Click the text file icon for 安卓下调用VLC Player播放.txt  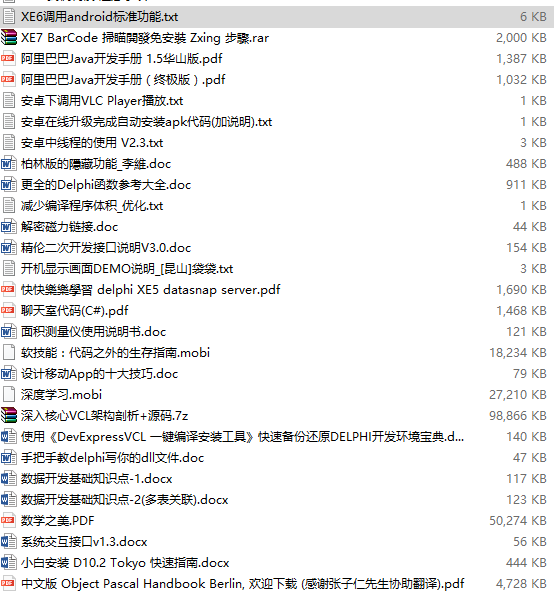pyautogui.click(x=9, y=101)
